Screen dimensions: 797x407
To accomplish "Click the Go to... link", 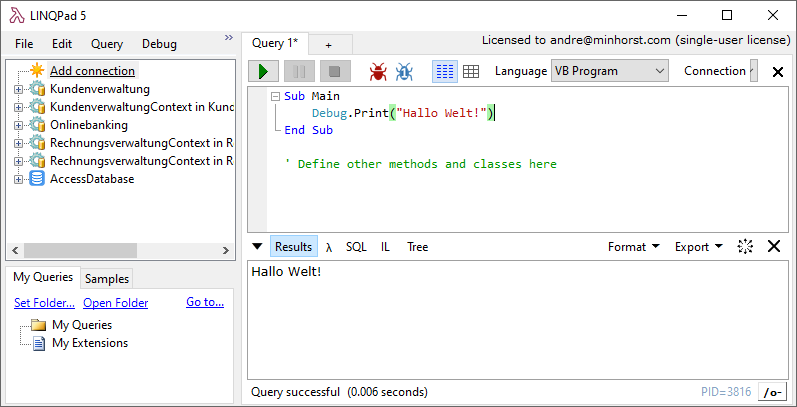I will (205, 302).
